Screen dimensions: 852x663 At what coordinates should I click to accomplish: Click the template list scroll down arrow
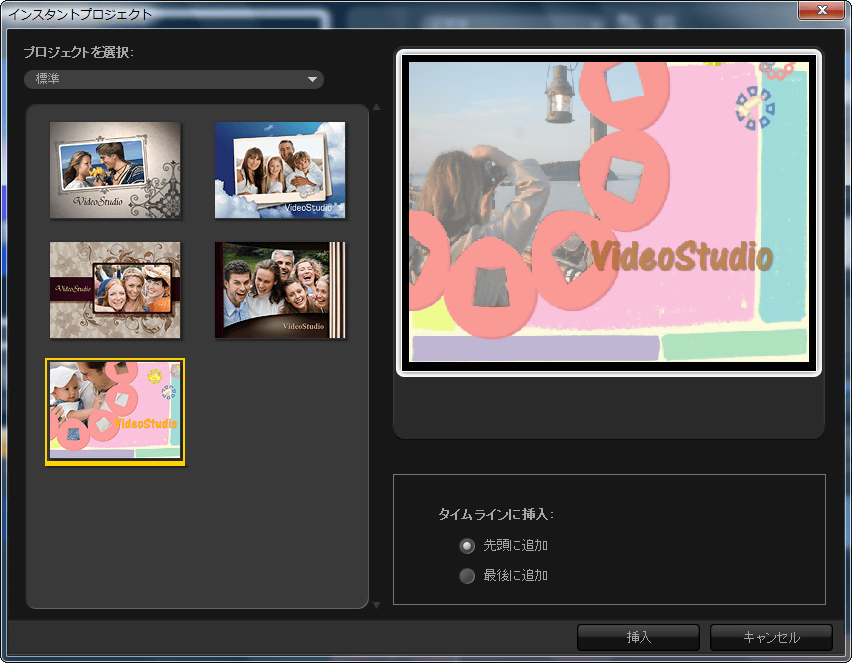[376, 605]
